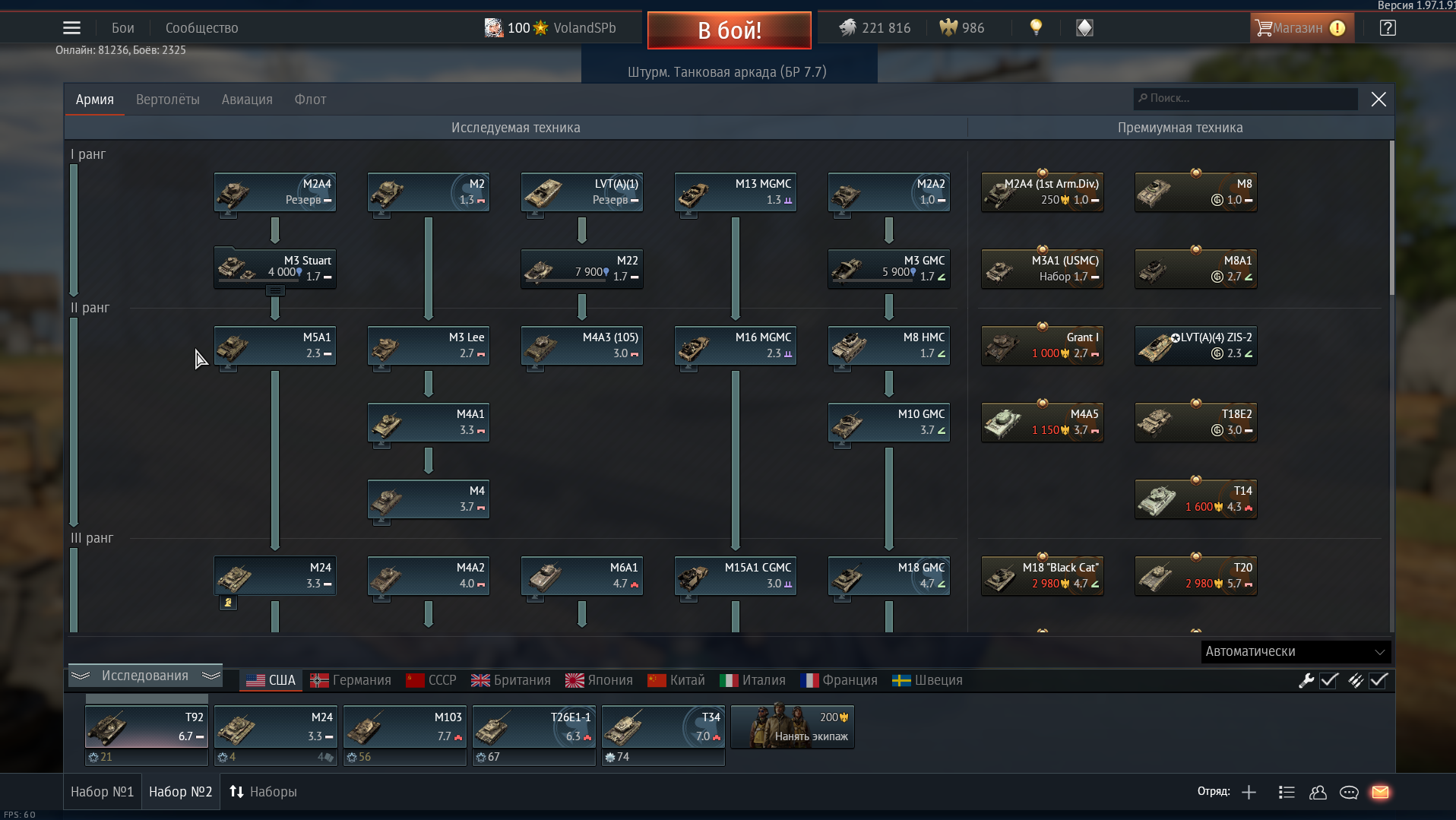Close the research tree window
1456x820 pixels.
pos(1378,100)
